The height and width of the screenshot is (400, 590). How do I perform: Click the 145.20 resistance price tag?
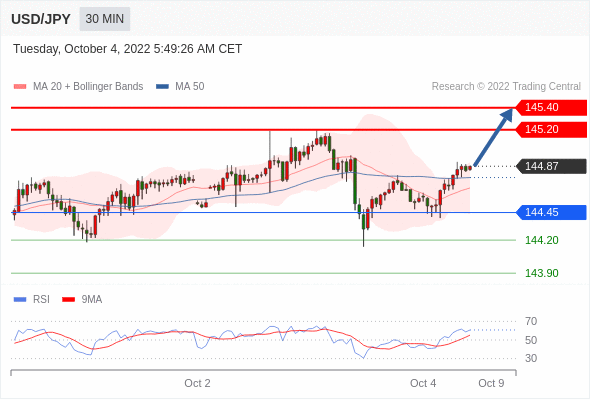pyautogui.click(x=551, y=129)
